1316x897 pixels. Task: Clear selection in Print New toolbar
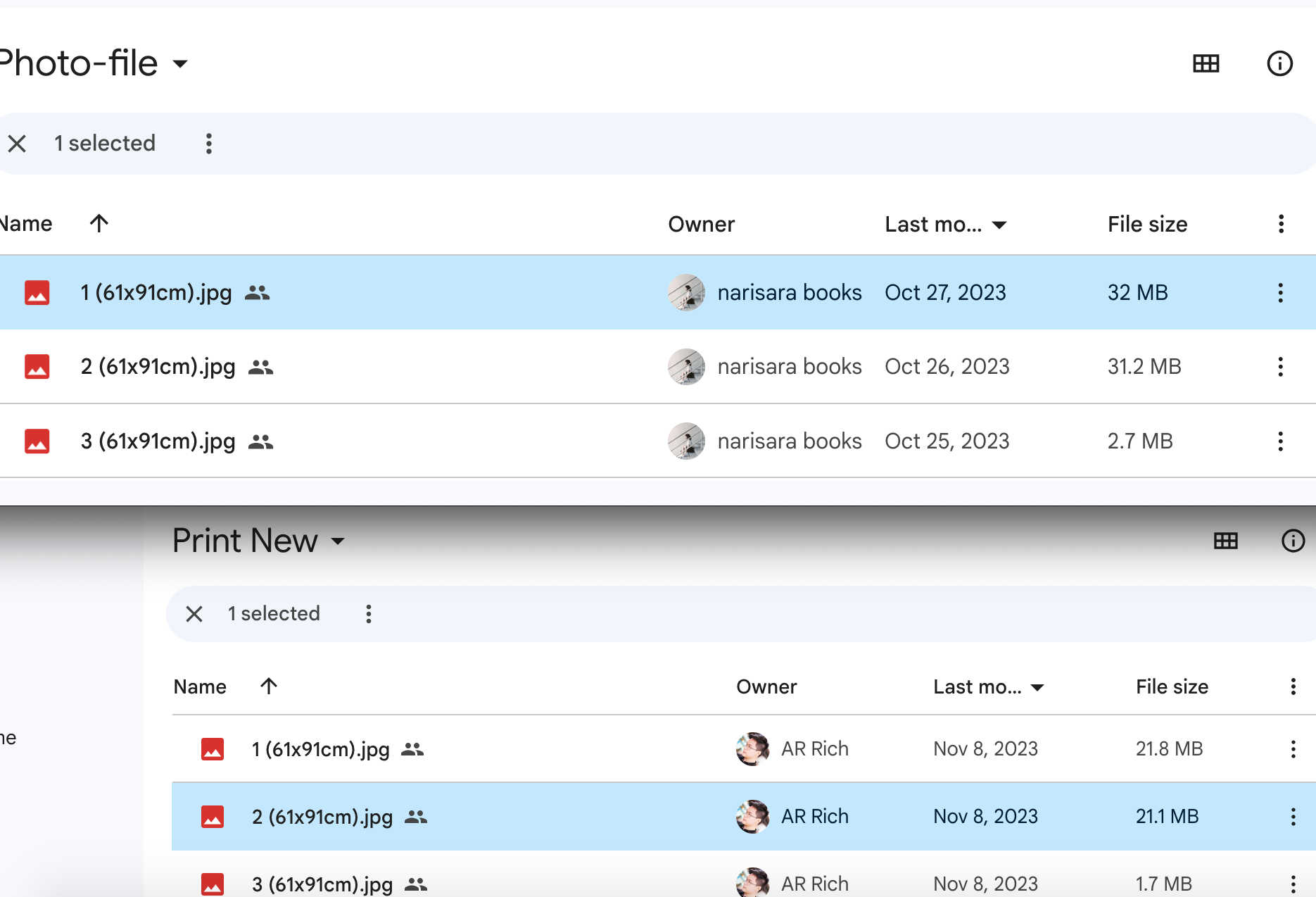(194, 614)
